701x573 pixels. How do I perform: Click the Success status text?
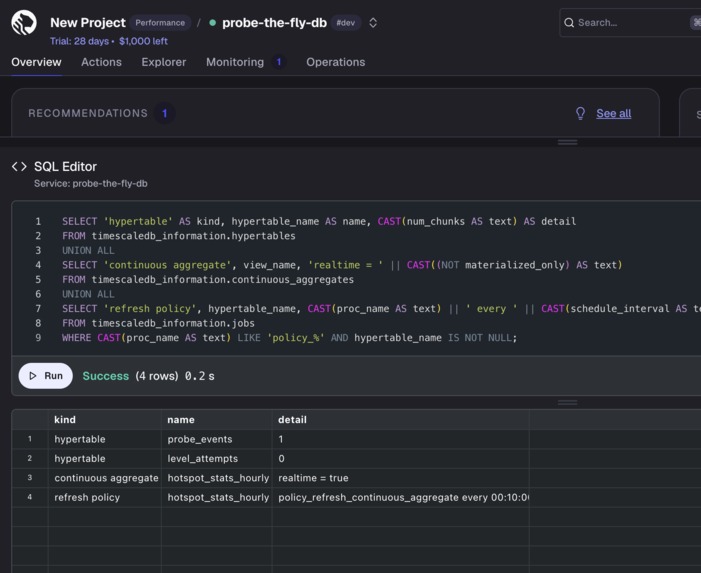(x=106, y=376)
